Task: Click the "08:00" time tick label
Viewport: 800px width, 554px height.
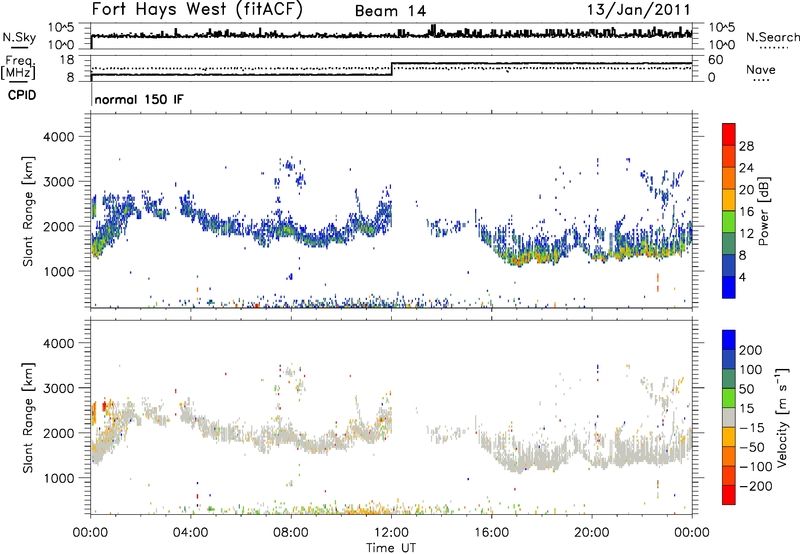Action: (290, 533)
